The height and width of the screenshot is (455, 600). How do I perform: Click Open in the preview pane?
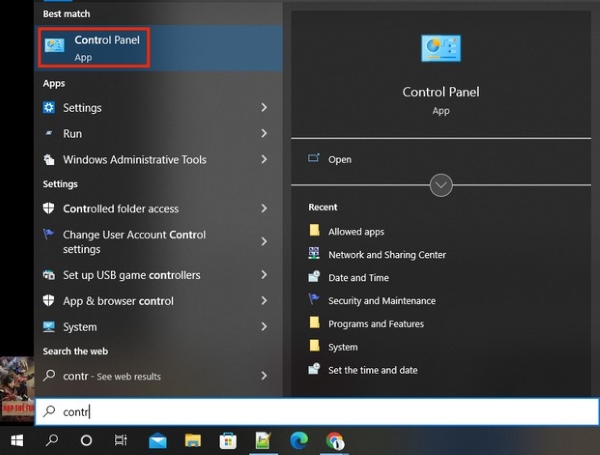pos(441,159)
